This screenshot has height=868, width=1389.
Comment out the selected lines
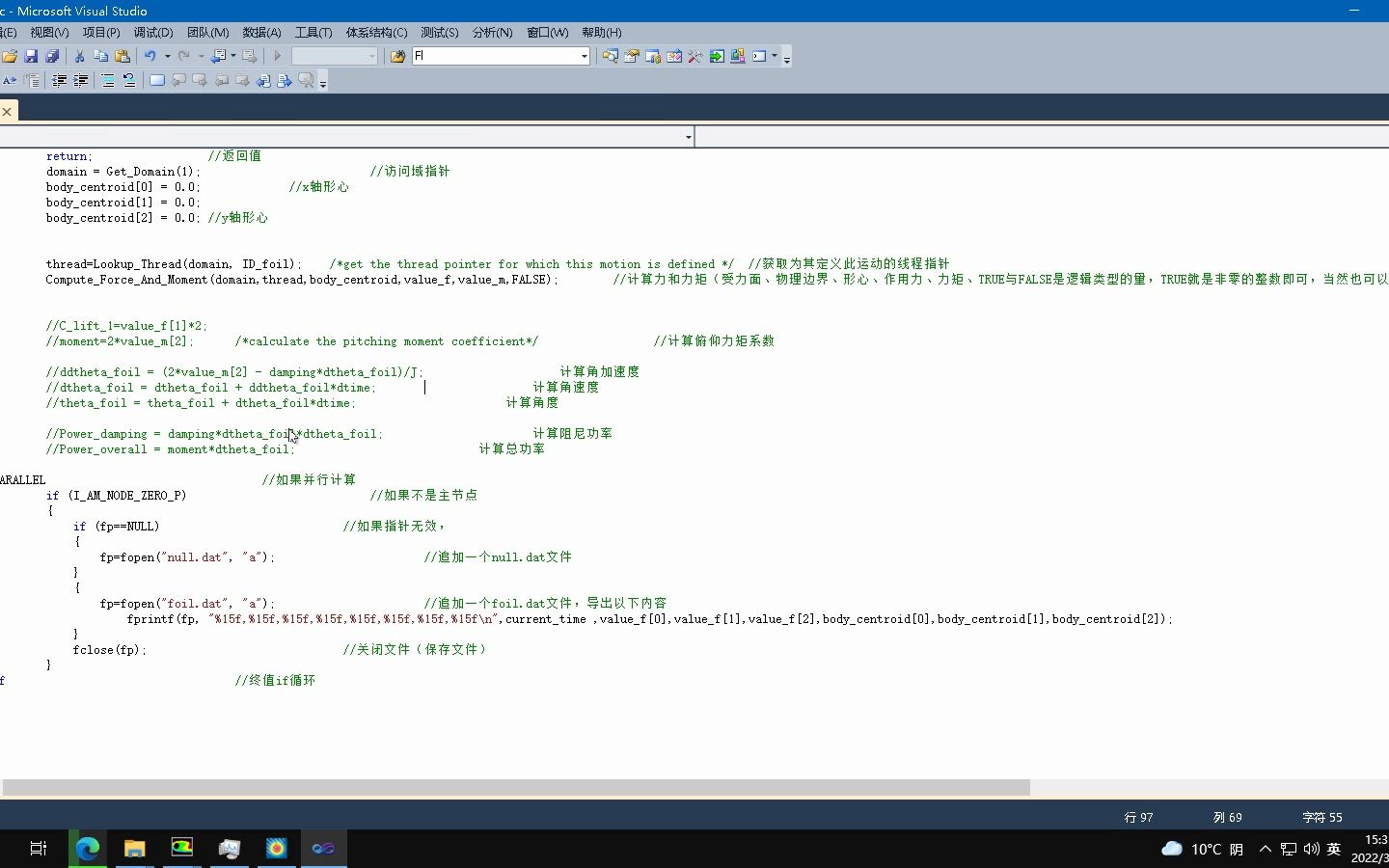click(108, 81)
